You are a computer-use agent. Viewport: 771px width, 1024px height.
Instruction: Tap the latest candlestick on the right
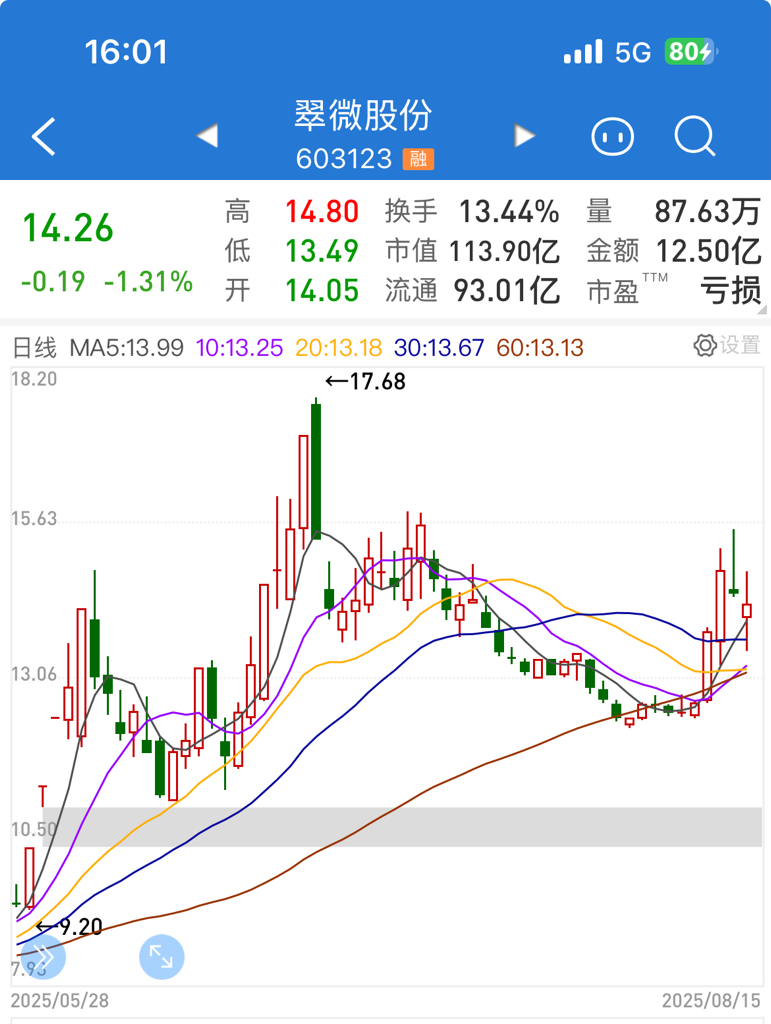(747, 611)
